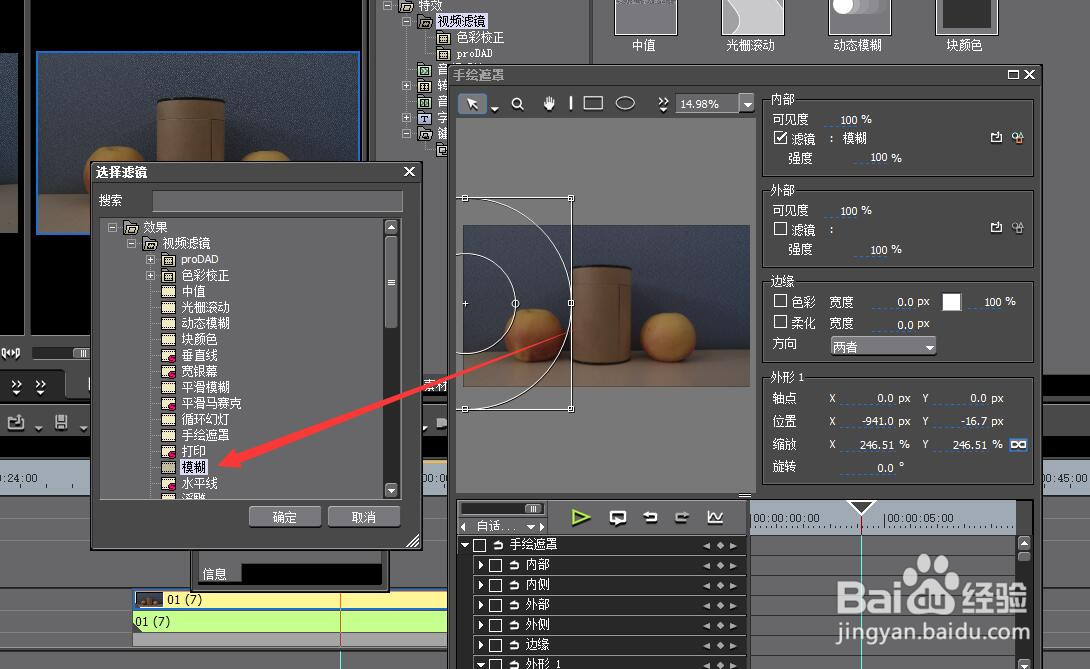This screenshot has width=1090, height=669.
Task: Click the 内部 reset arrow icon in track list
Action: (x=514, y=565)
